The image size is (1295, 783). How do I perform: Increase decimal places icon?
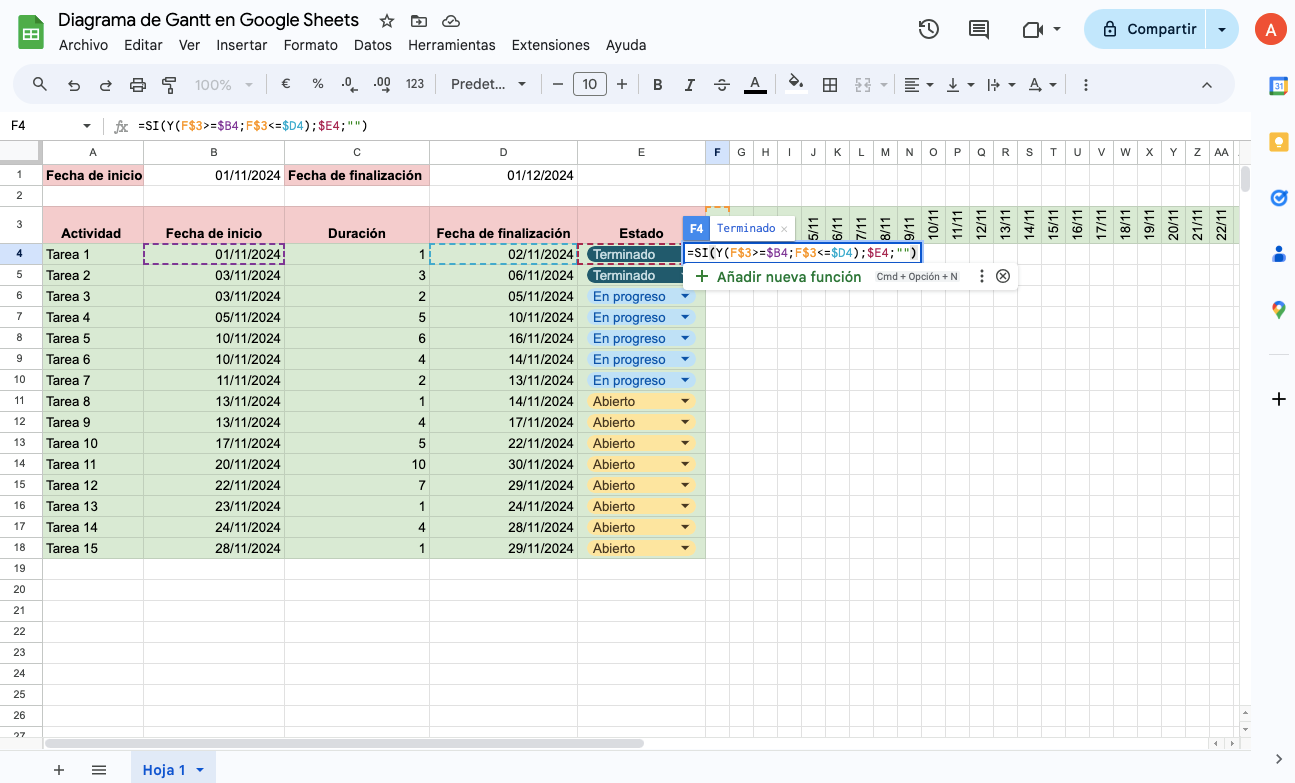tap(381, 85)
